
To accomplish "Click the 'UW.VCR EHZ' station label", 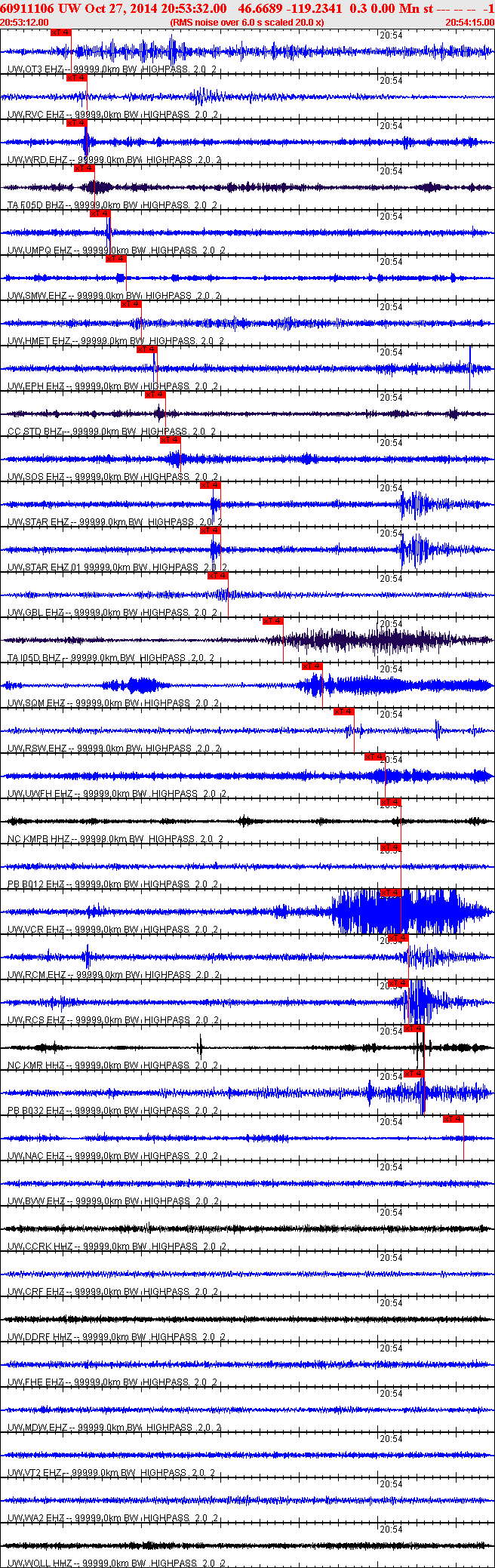I will 37,930.
